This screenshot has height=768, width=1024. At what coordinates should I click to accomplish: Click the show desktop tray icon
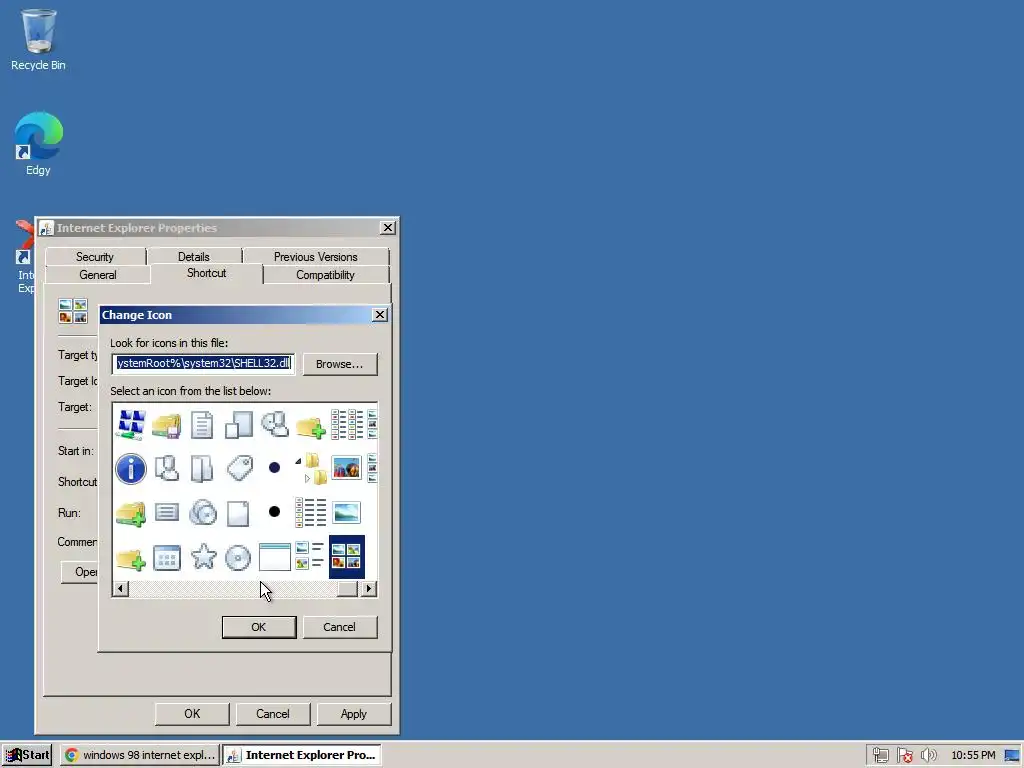point(1012,755)
